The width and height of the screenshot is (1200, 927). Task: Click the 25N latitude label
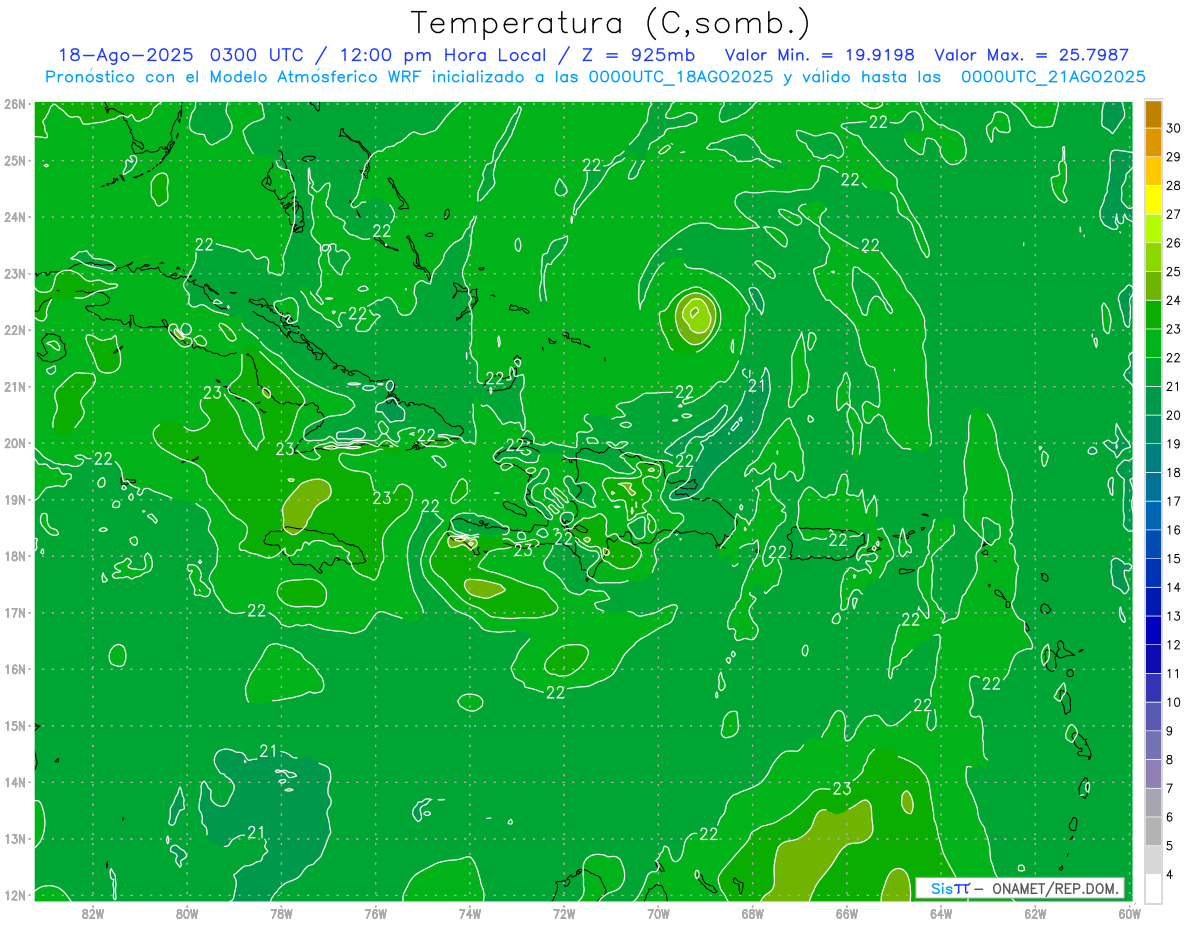click(x=15, y=161)
